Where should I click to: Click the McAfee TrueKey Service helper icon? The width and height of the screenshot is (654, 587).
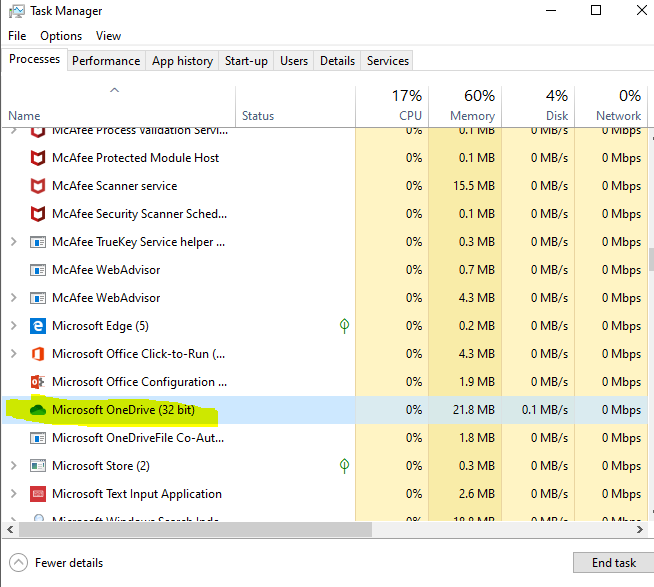coord(38,242)
